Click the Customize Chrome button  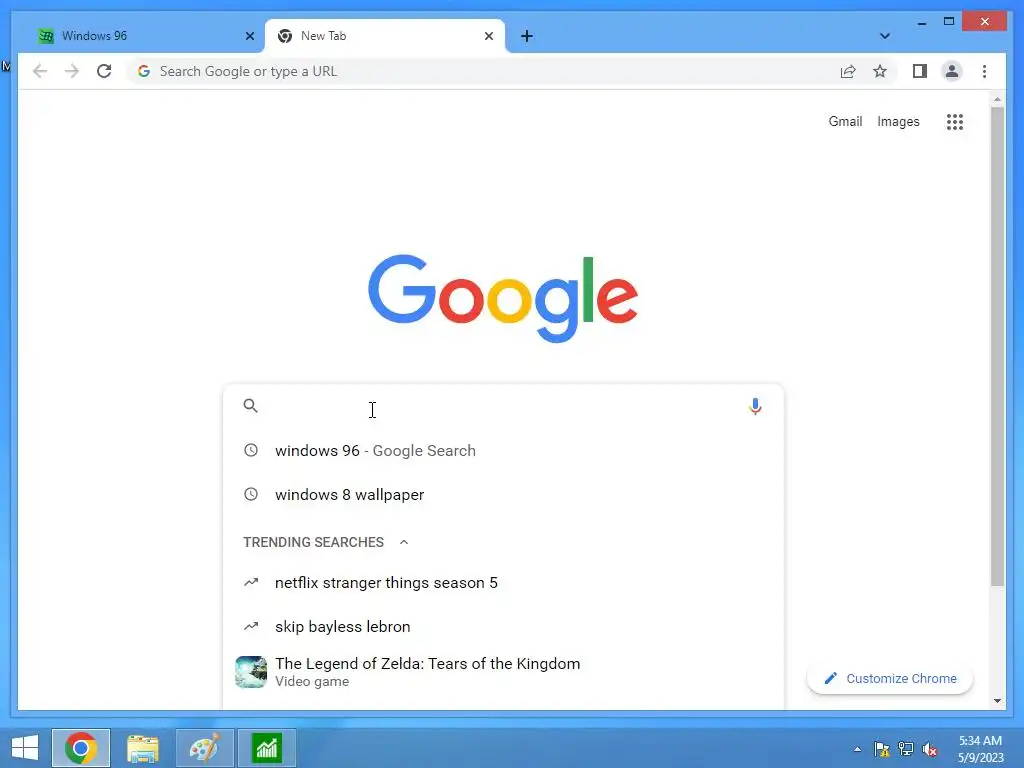889,679
